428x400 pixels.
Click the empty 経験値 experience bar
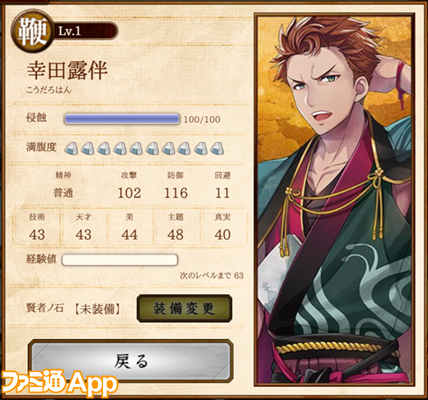tap(120, 260)
